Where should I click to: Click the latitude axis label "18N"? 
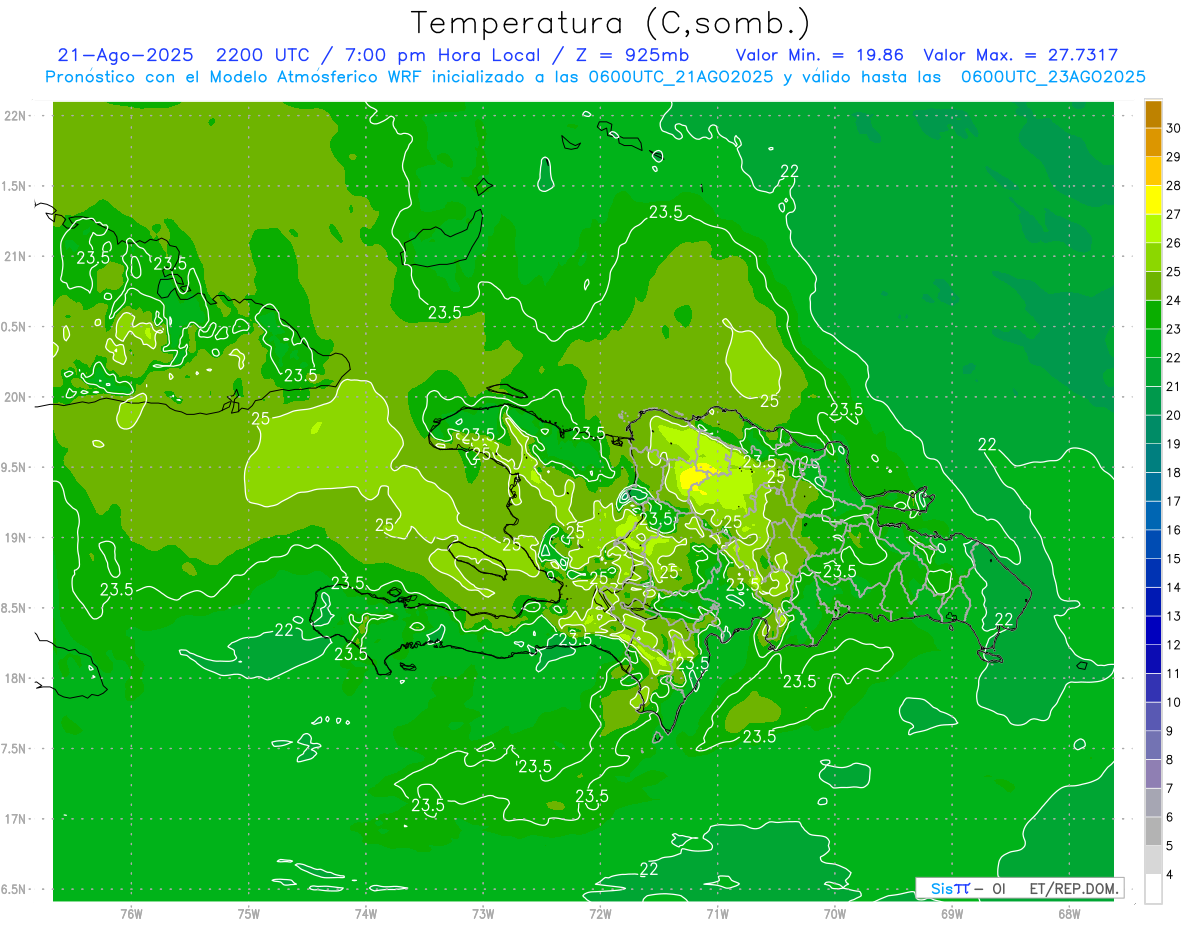pyautogui.click(x=14, y=678)
